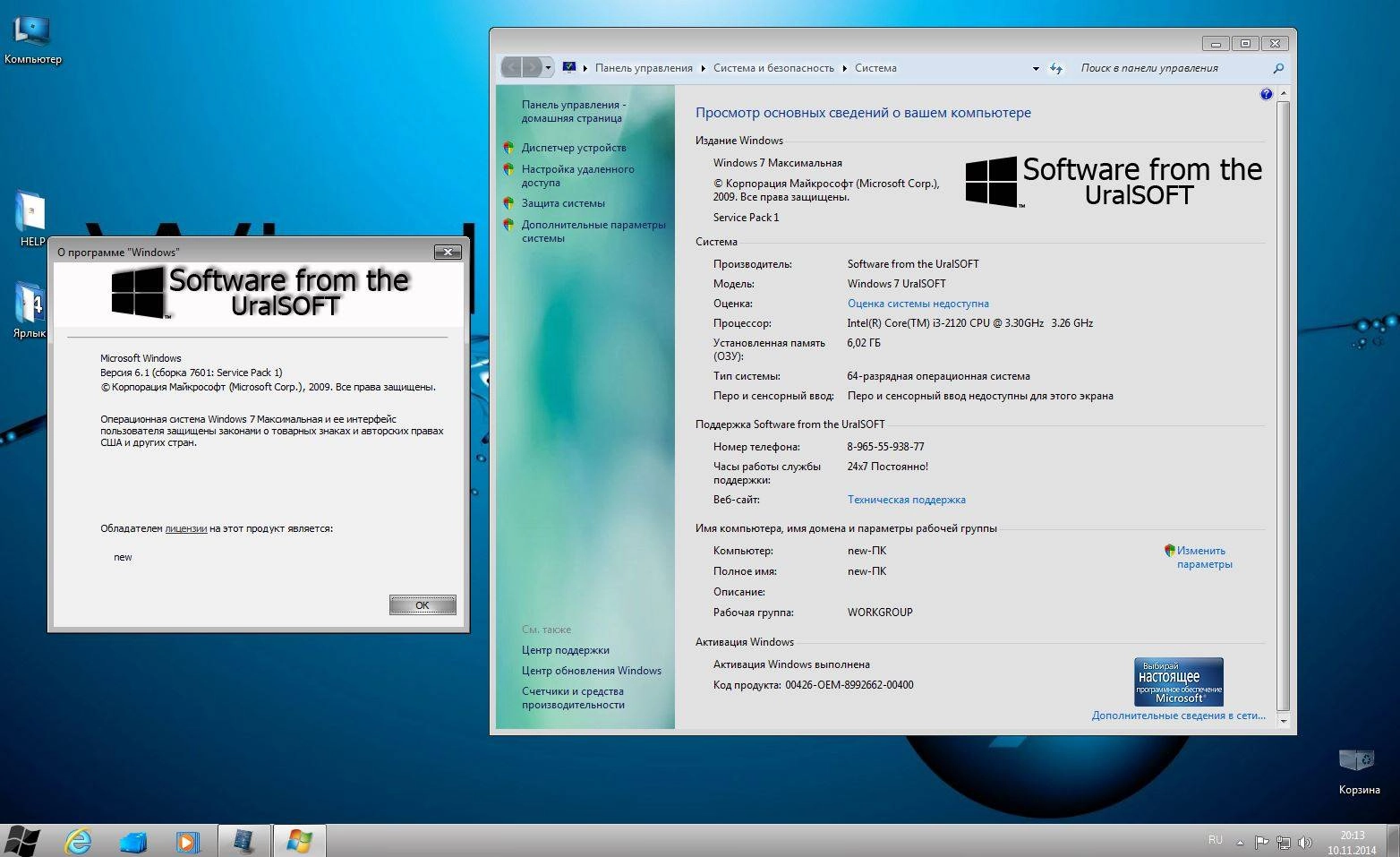Click the control panel icon in address bar
Image resolution: width=1400 pixels, height=857 pixels.
coord(569,67)
